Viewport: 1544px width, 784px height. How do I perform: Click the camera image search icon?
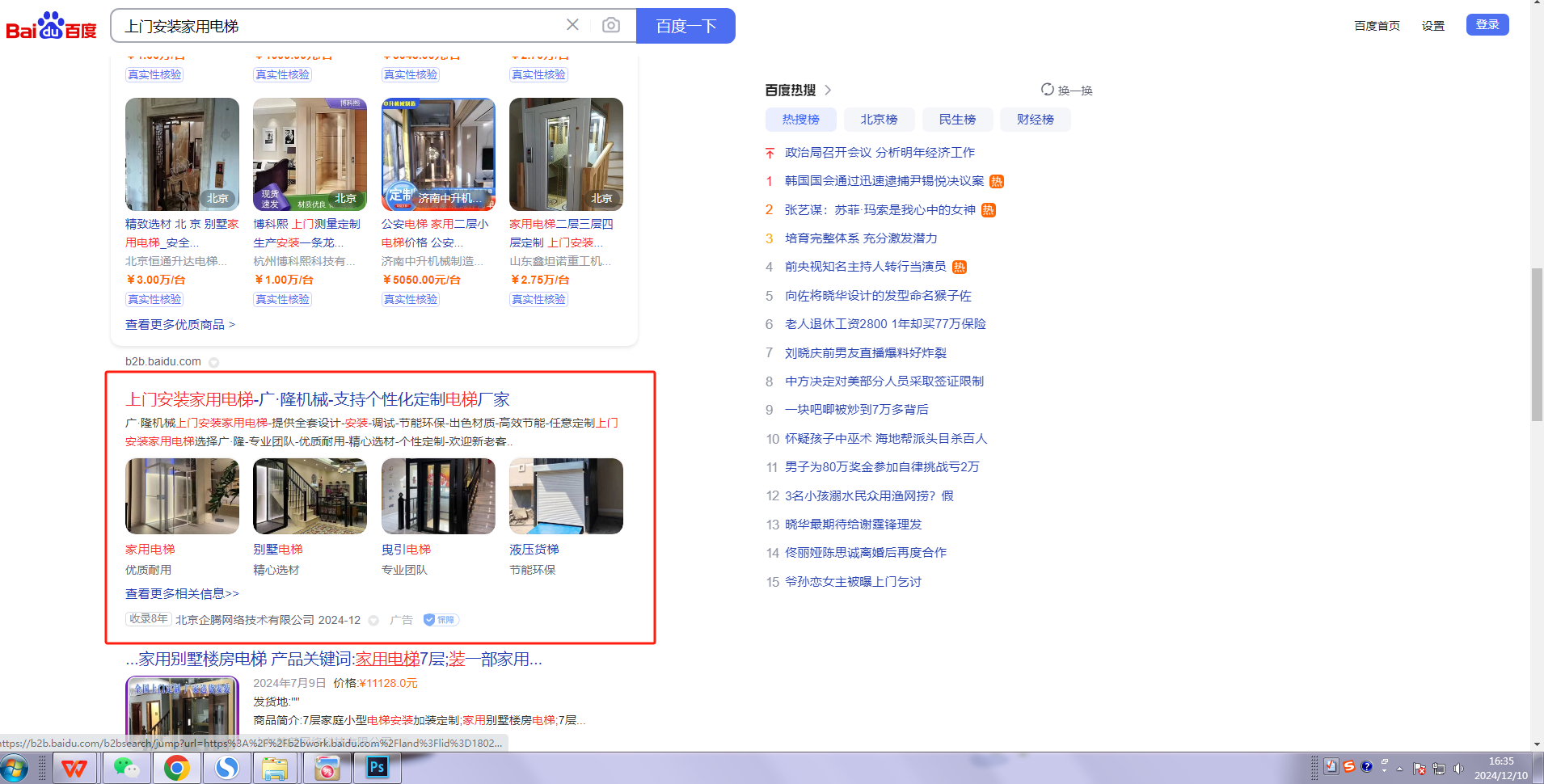tap(611, 25)
